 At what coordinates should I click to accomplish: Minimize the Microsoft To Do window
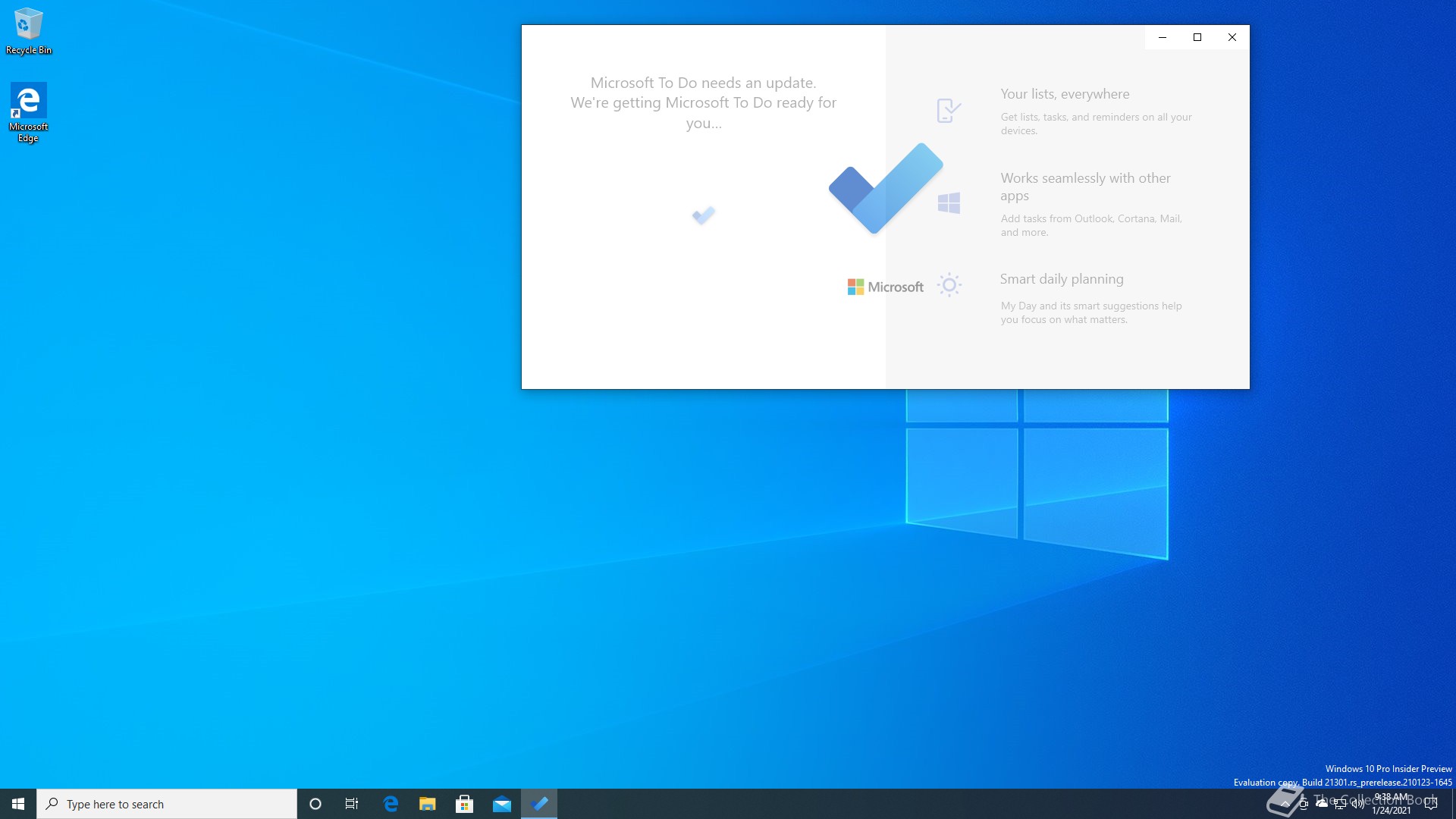click(x=1163, y=37)
